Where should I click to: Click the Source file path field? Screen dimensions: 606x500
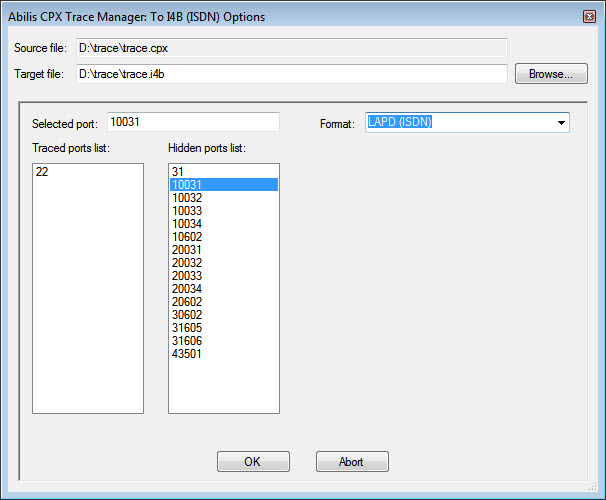coord(290,47)
